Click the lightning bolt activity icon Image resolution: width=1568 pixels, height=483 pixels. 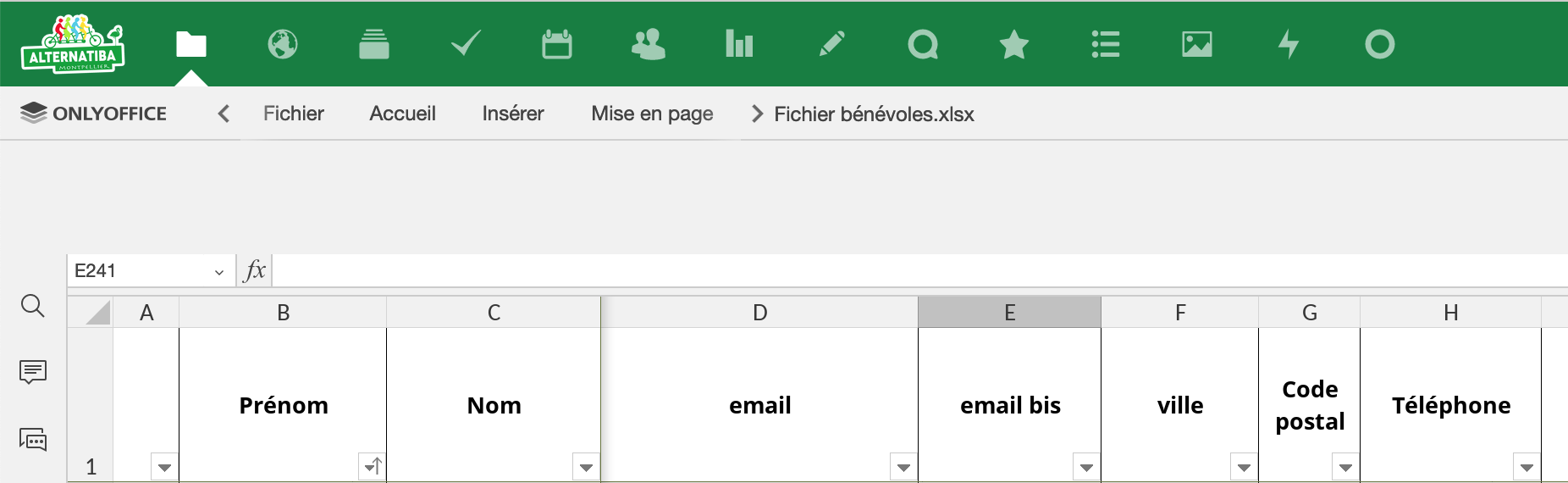[x=1289, y=44]
